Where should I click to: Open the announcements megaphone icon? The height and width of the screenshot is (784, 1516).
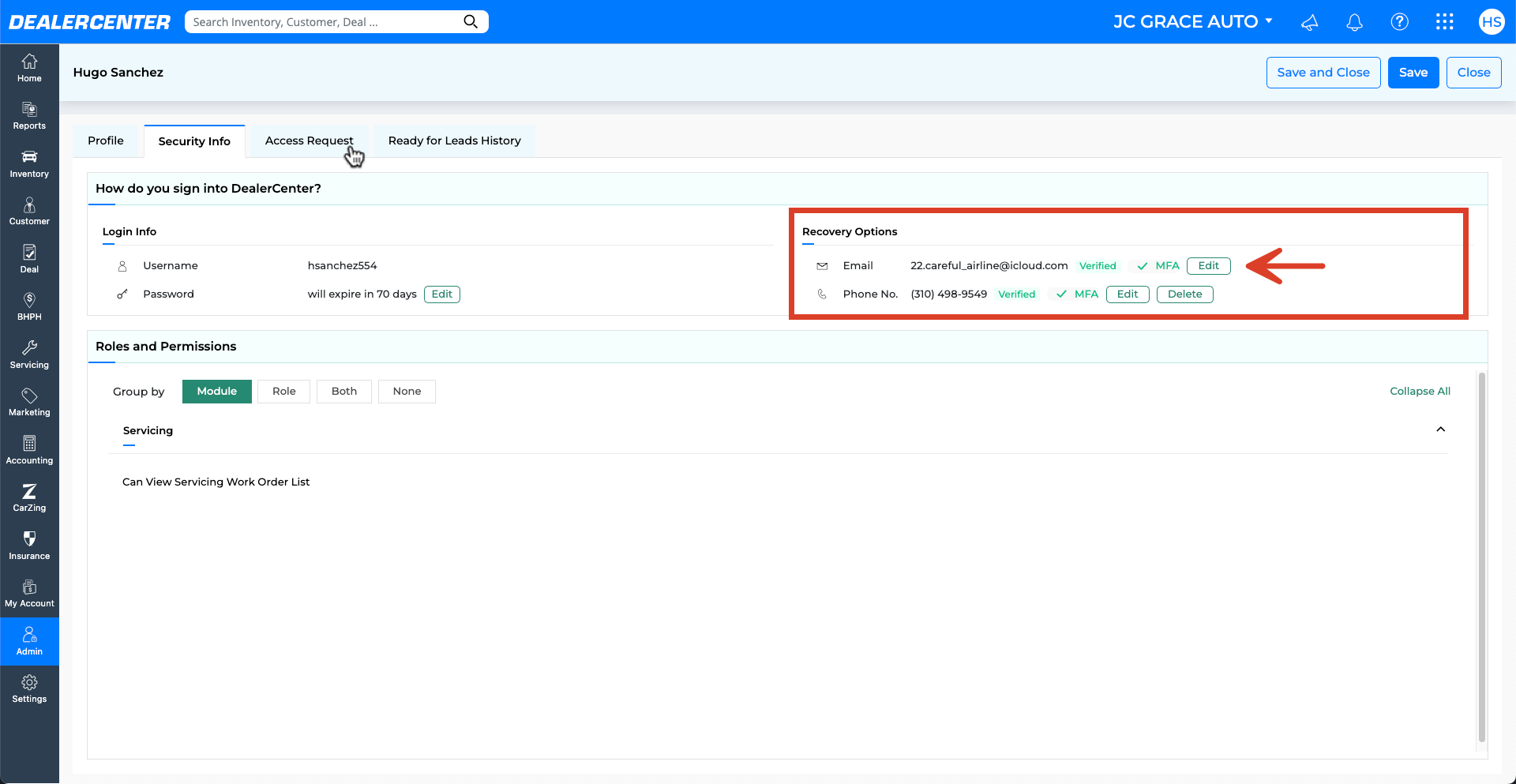[x=1310, y=22]
